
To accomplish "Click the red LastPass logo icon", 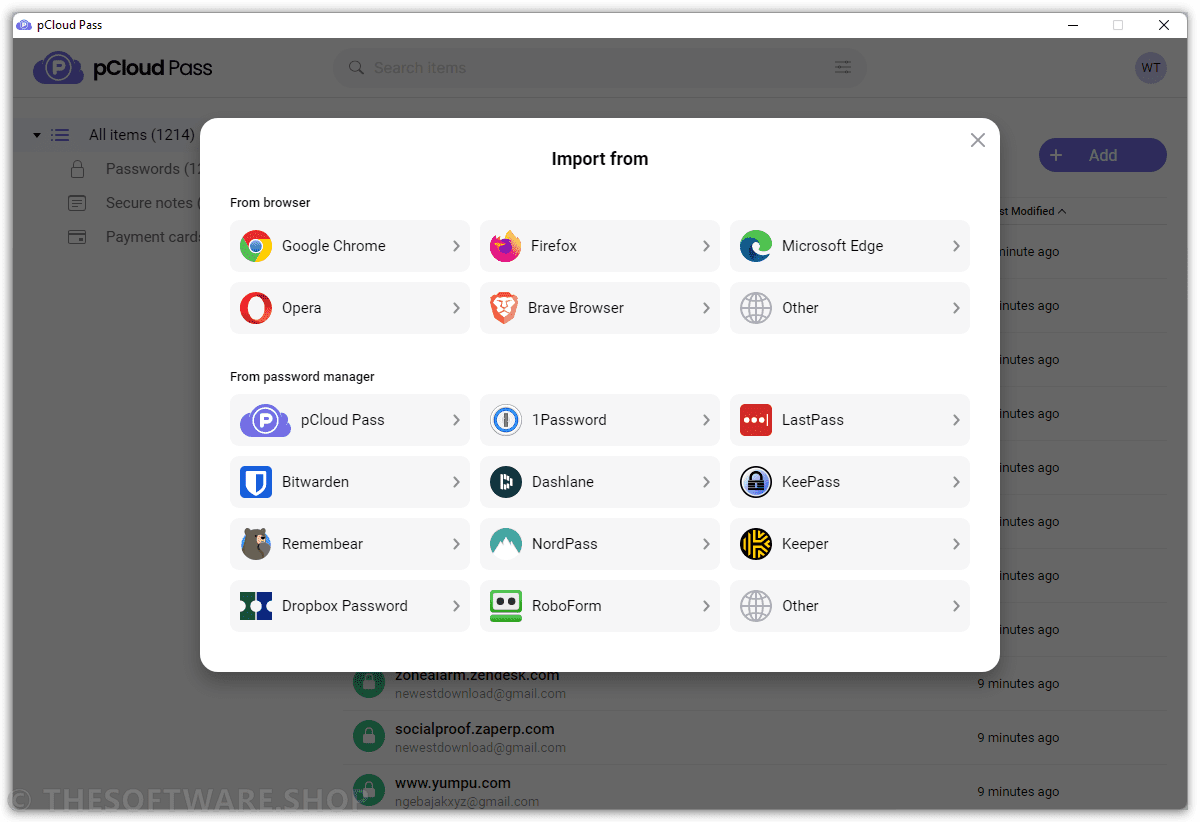I will [756, 420].
